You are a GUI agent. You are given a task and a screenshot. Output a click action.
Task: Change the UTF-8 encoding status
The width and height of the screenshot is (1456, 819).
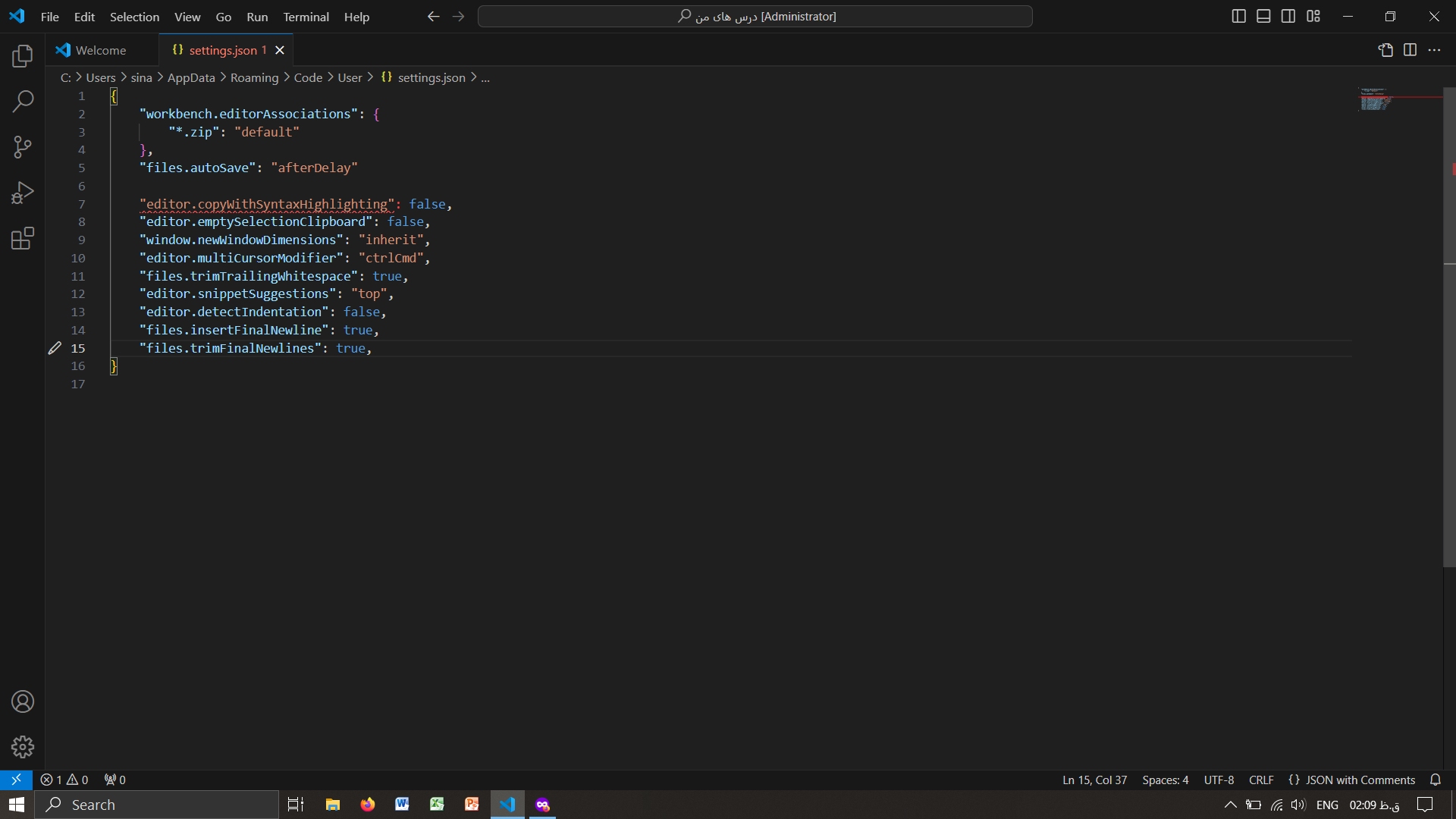[1219, 780]
